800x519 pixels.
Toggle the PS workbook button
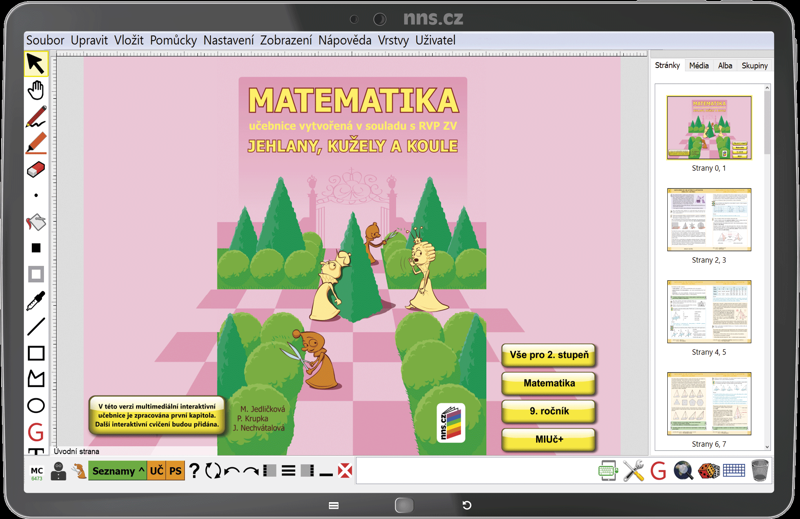tap(175, 471)
